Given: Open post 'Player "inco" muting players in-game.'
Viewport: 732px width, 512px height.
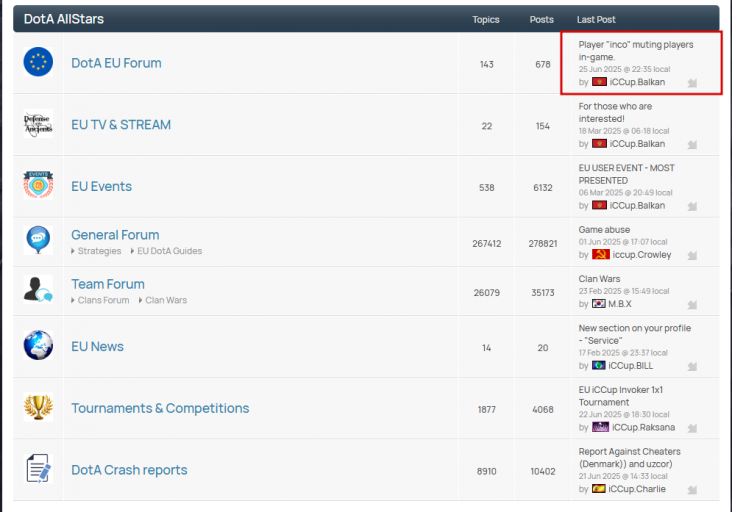Looking at the screenshot, I should [x=636, y=51].
